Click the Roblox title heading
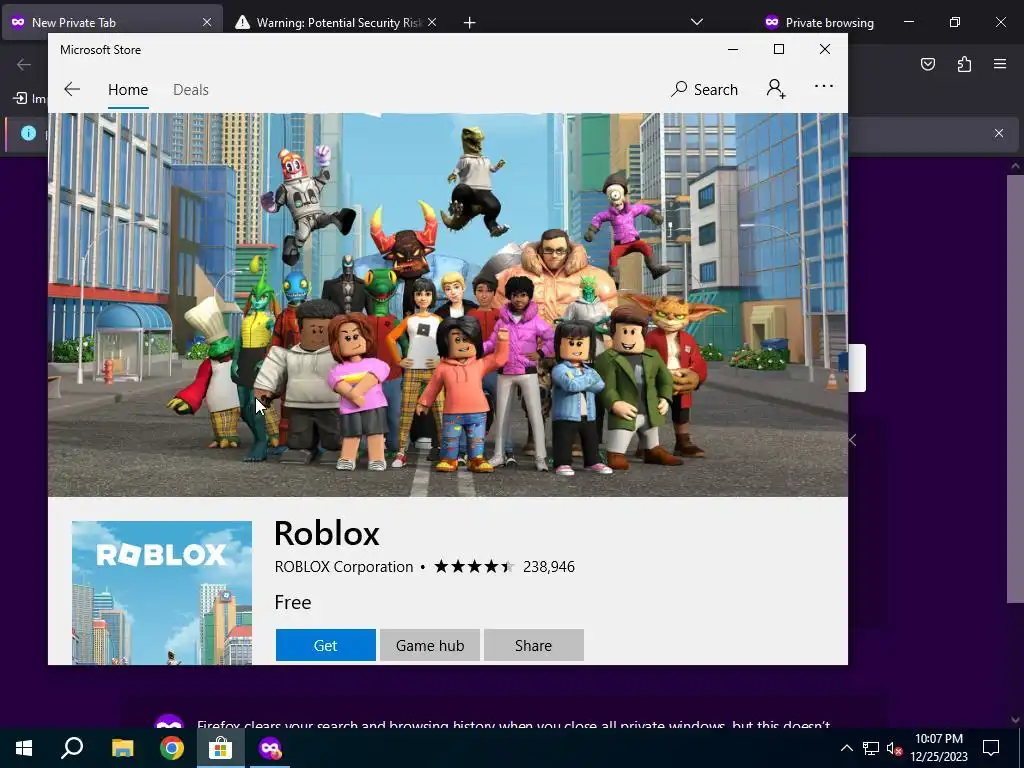This screenshot has width=1024, height=768. pyautogui.click(x=327, y=533)
